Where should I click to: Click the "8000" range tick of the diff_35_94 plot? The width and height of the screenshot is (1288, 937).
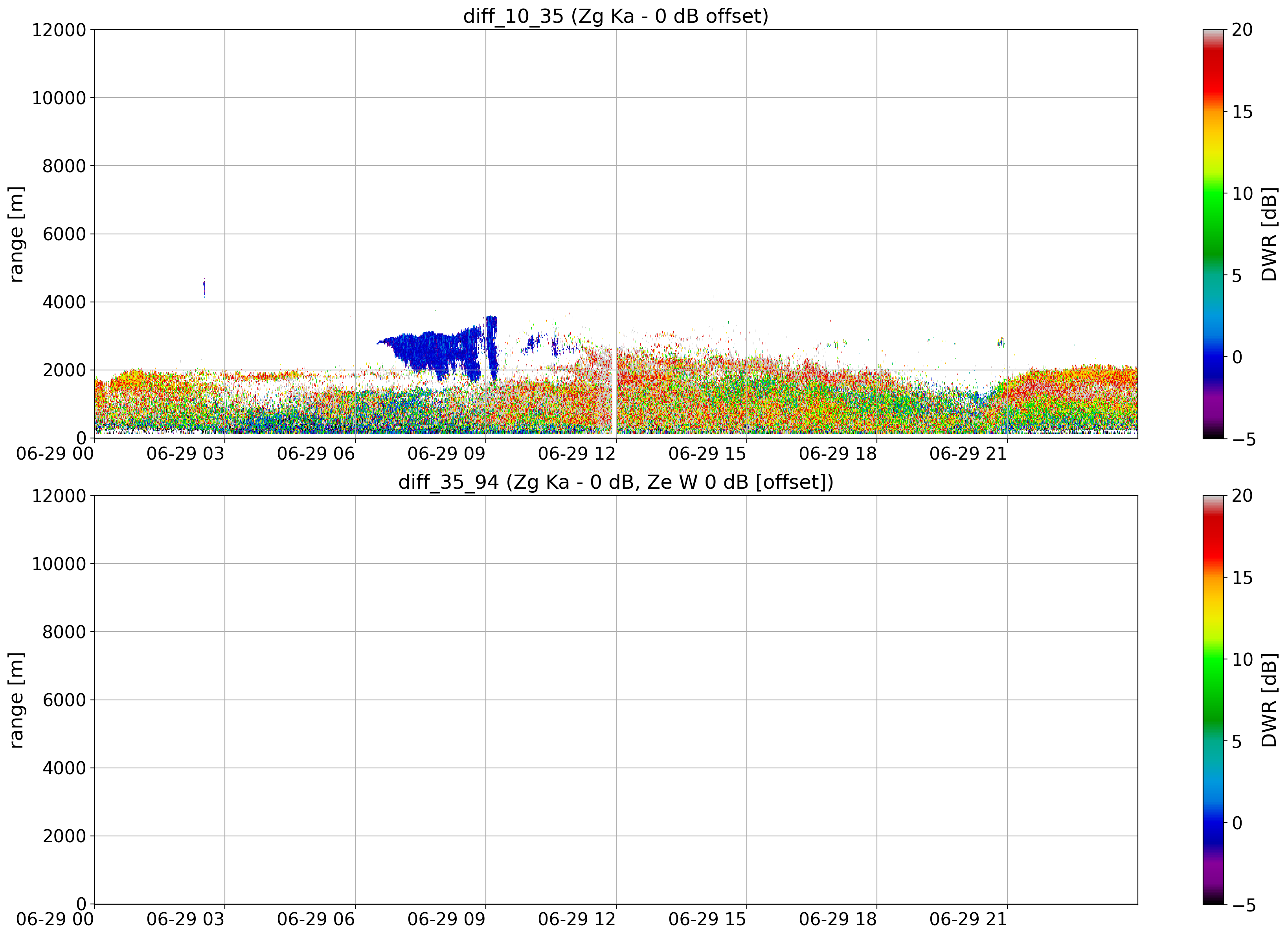tap(64, 632)
